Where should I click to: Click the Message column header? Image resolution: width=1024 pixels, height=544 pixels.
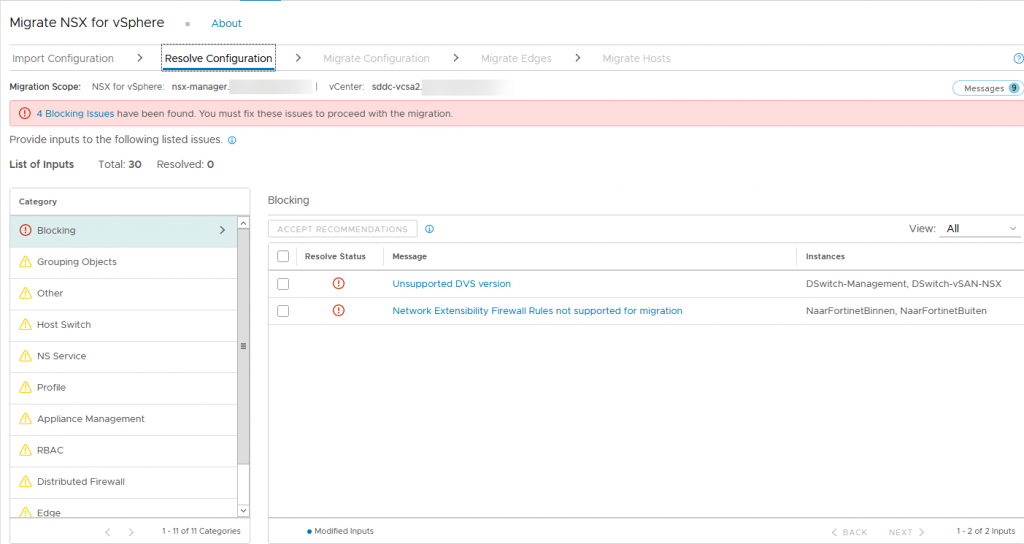(x=409, y=257)
